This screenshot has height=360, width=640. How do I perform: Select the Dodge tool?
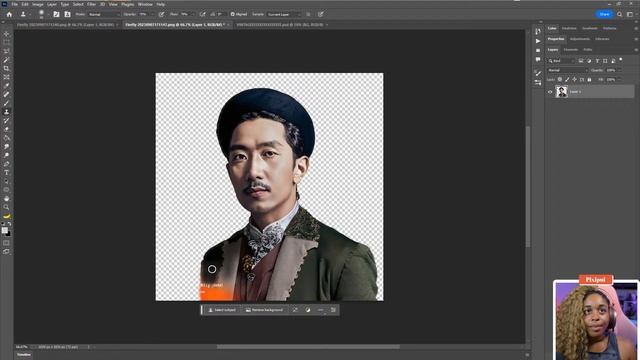click(x=6, y=155)
